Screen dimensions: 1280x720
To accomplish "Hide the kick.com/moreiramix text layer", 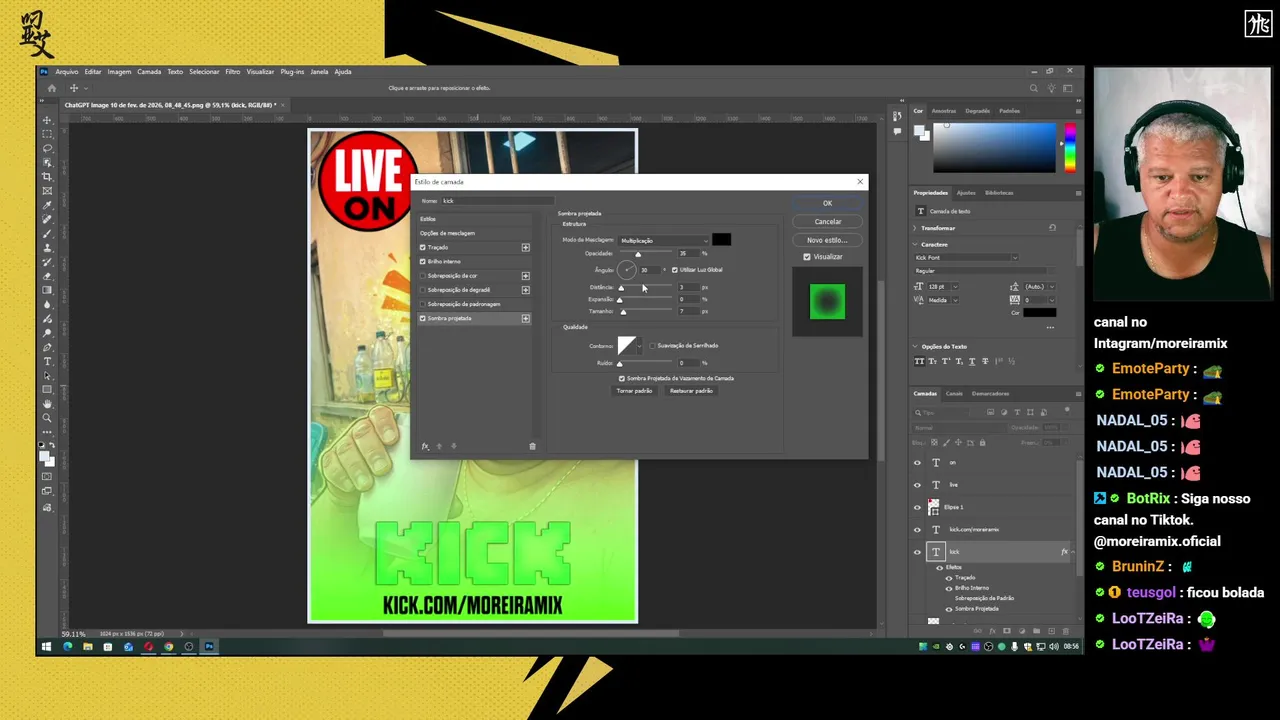I will coord(917,530).
